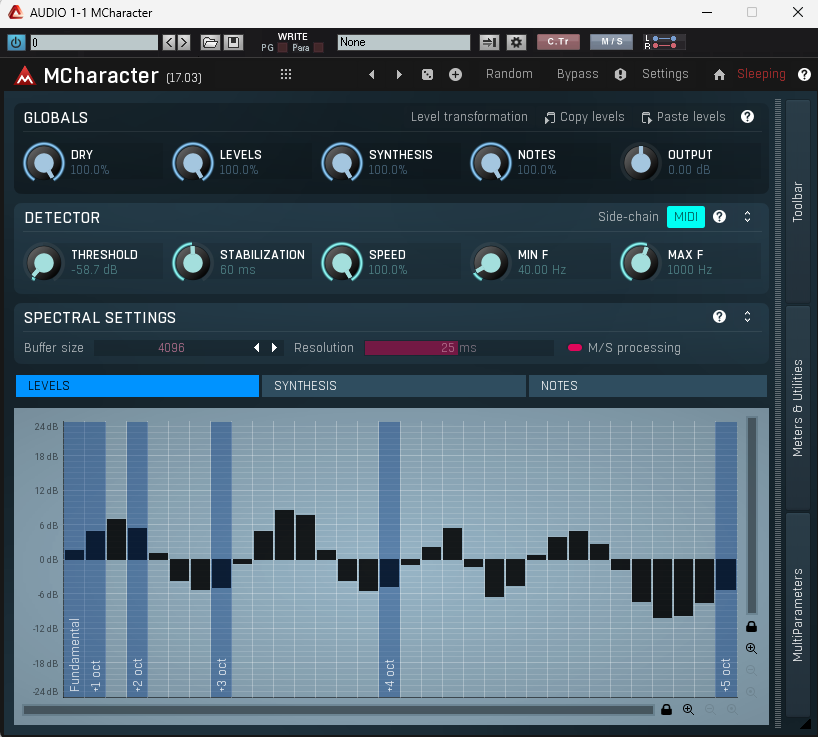Expand the MultiParameters side panel

point(797,614)
